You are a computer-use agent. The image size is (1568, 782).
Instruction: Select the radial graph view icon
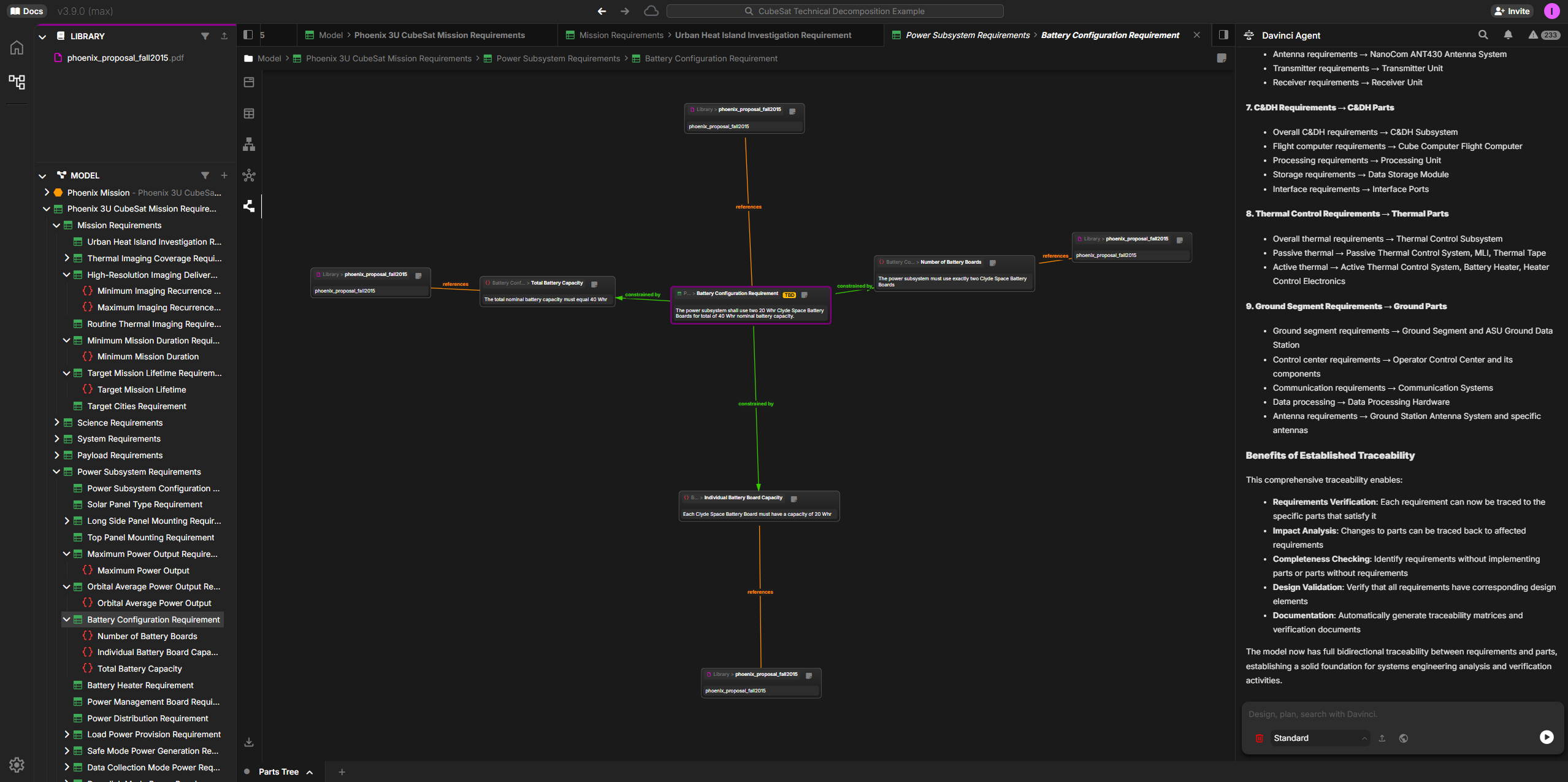(x=249, y=175)
